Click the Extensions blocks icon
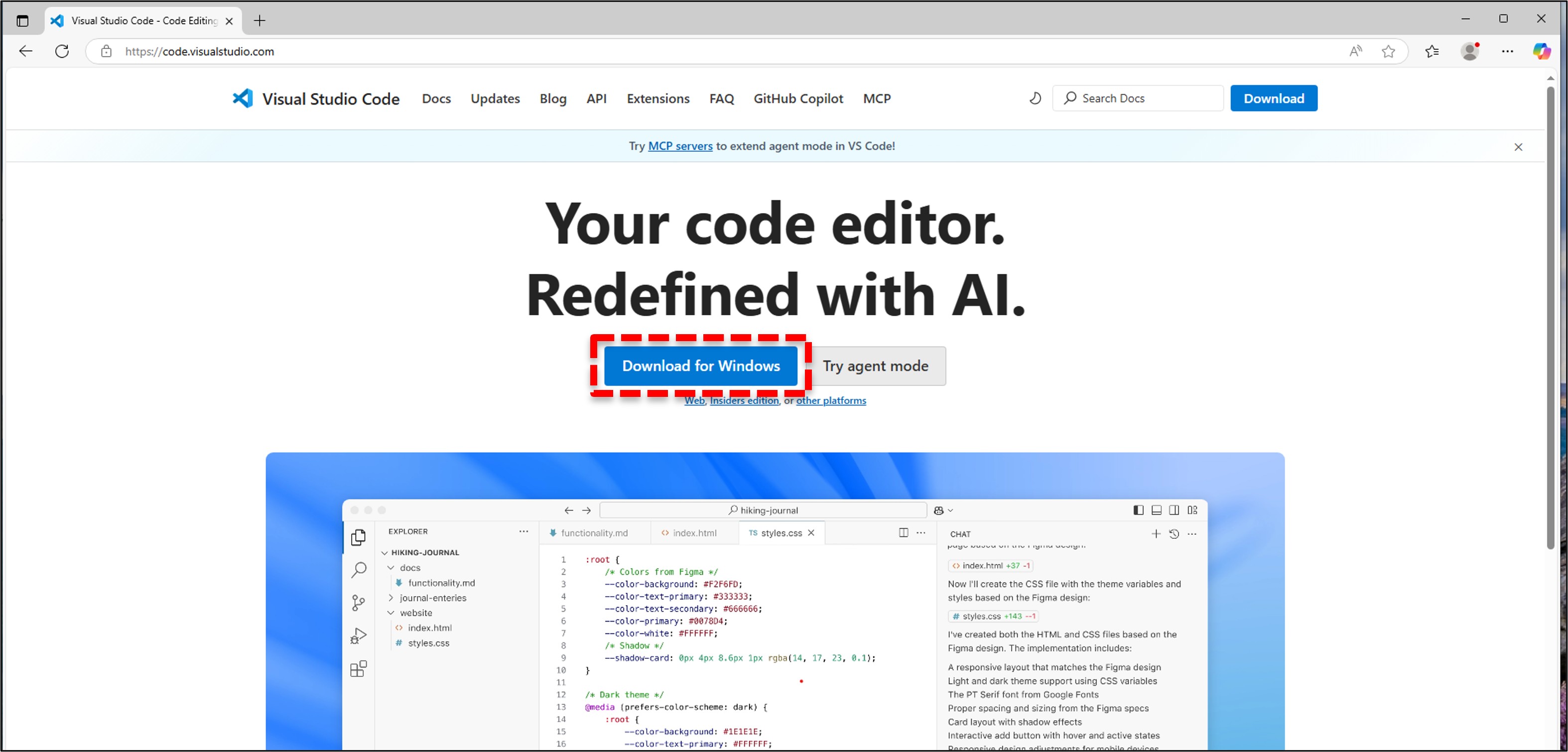Image resolution: width=1568 pixels, height=752 pixels. tap(359, 669)
